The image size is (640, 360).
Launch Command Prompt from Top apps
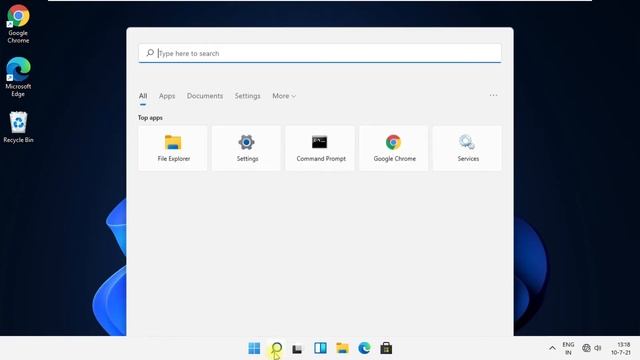tap(320, 148)
